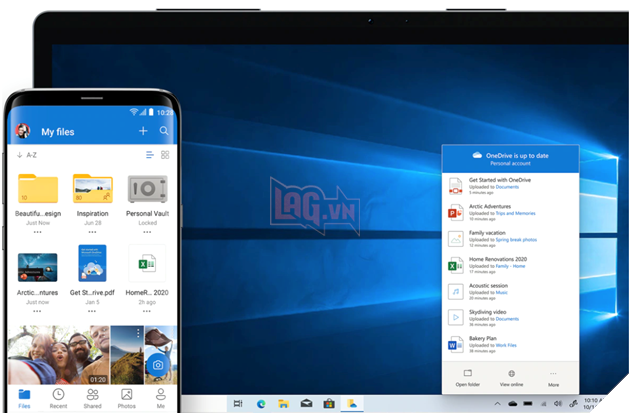
Task: Click the OneDrive is up to date header
Action: point(511,159)
